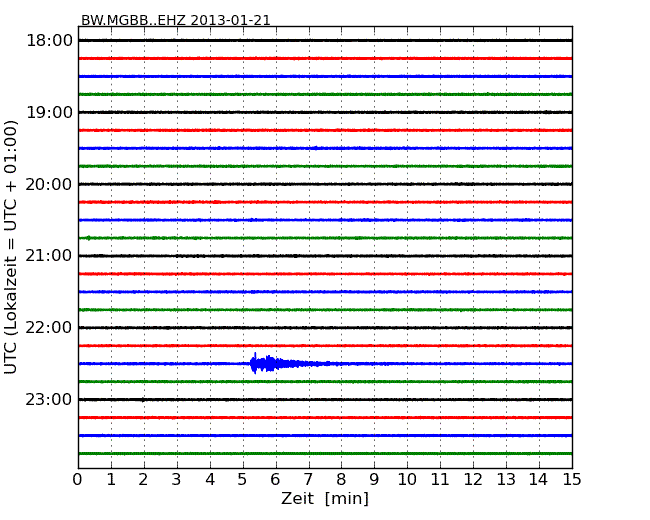Click the 21:00 time label
The width and height of the screenshot is (650, 520).
49,256
